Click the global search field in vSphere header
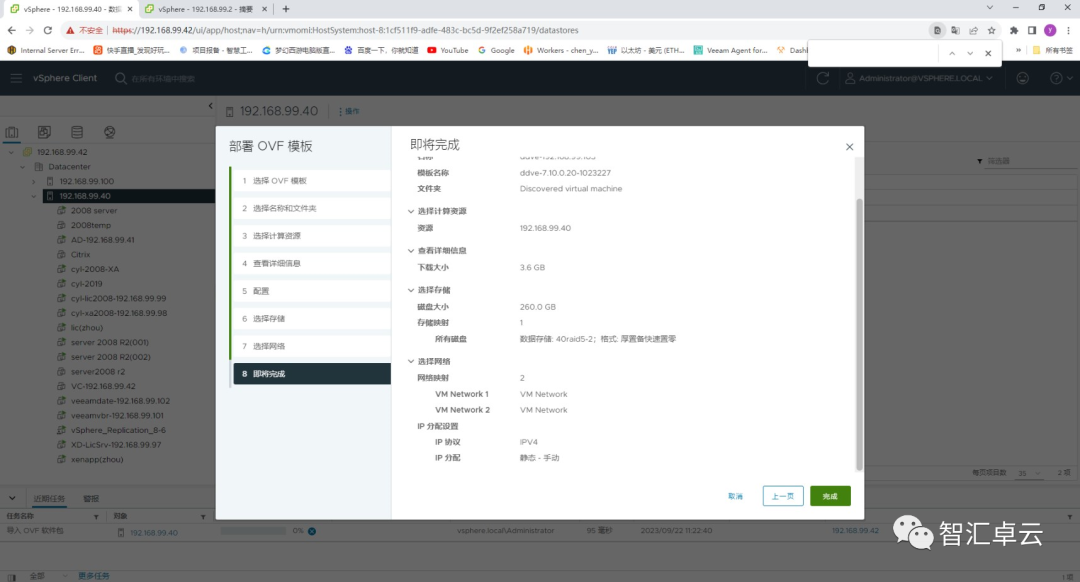1080x582 pixels. tap(163, 79)
